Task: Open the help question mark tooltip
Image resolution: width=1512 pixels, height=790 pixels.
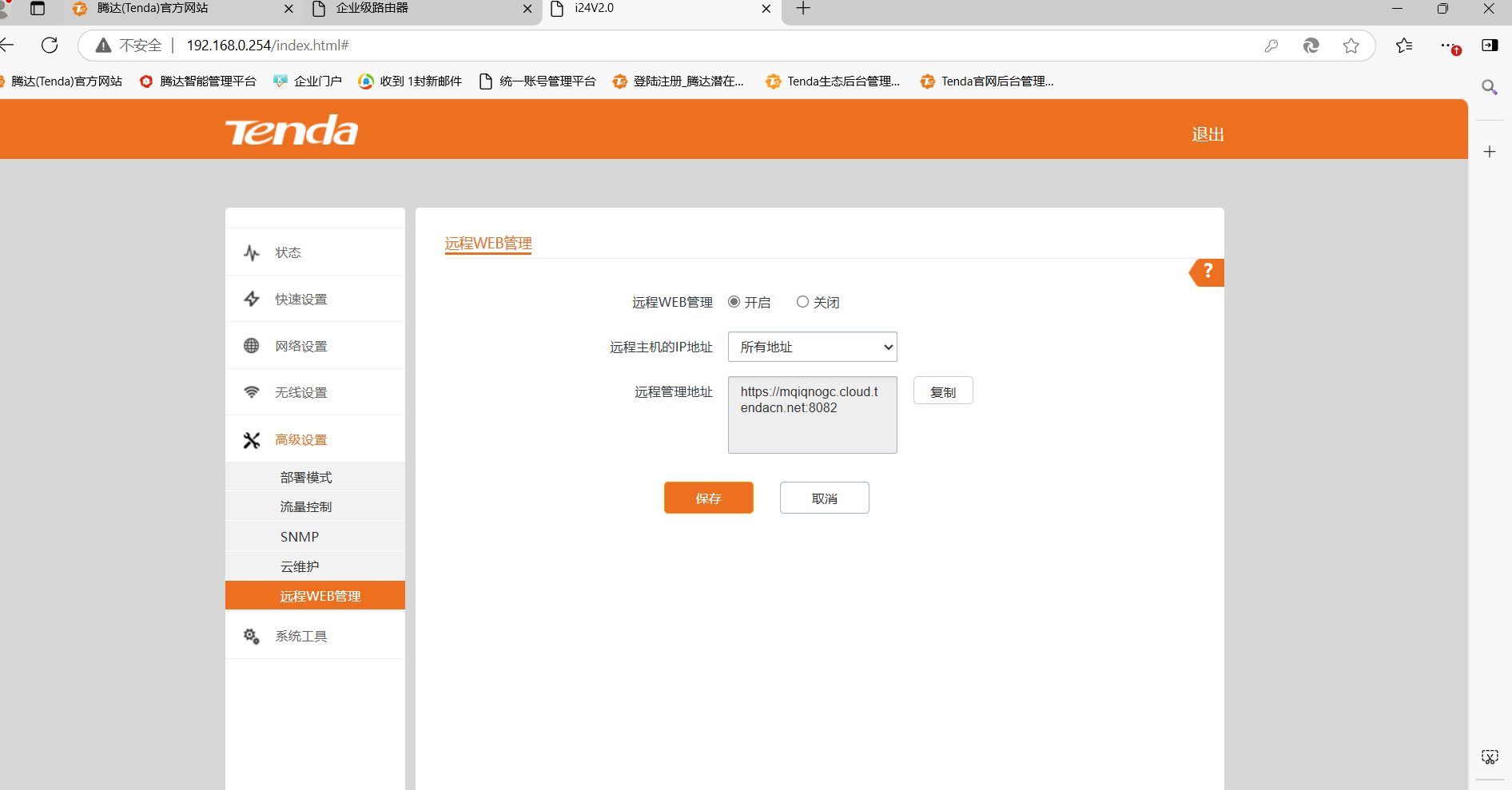Action: point(1207,272)
